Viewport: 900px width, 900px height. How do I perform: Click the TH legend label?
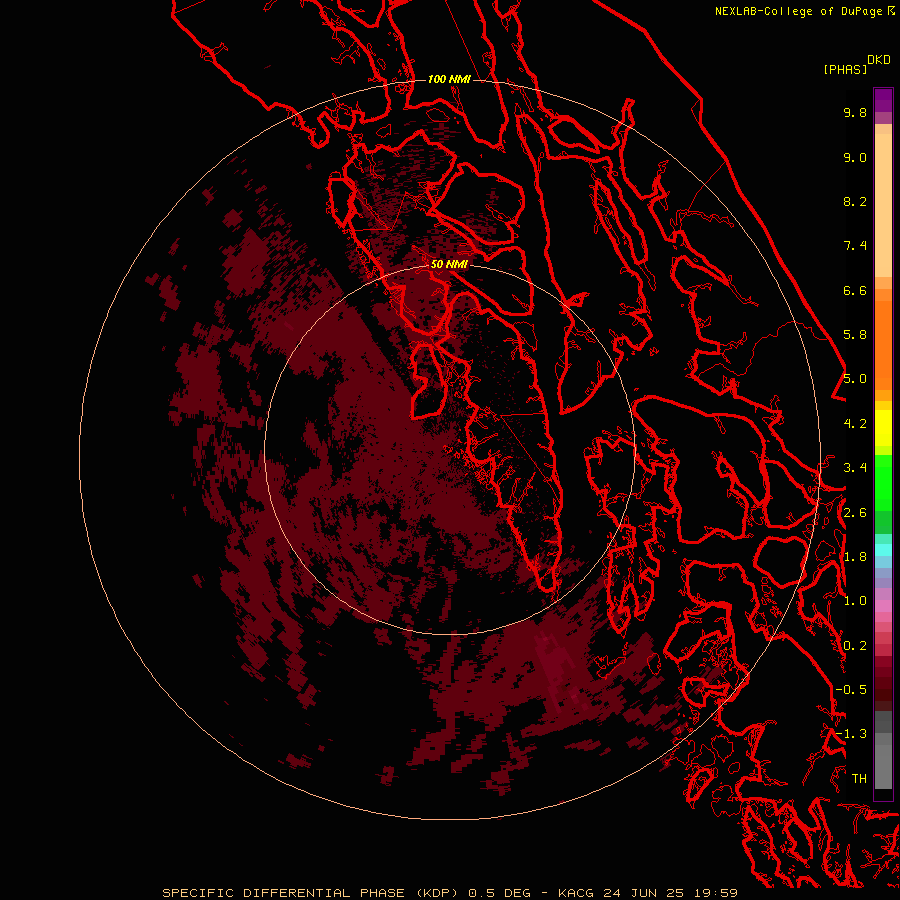coord(859,779)
